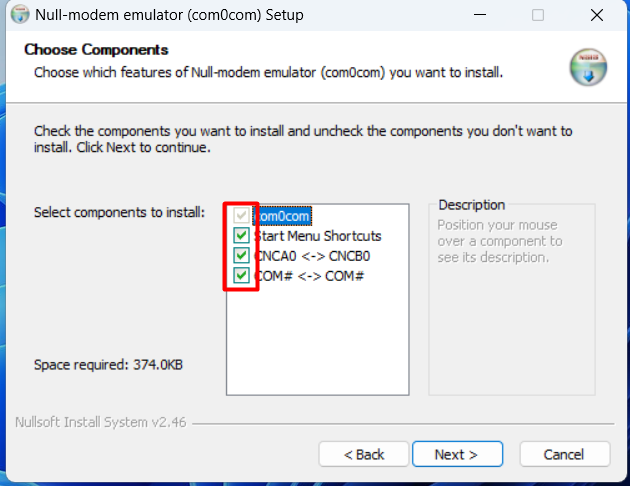Uncheck the CNCA0 <-> CNCB0 checkbox
Screen dimensions: 630x486
[x=240, y=255]
